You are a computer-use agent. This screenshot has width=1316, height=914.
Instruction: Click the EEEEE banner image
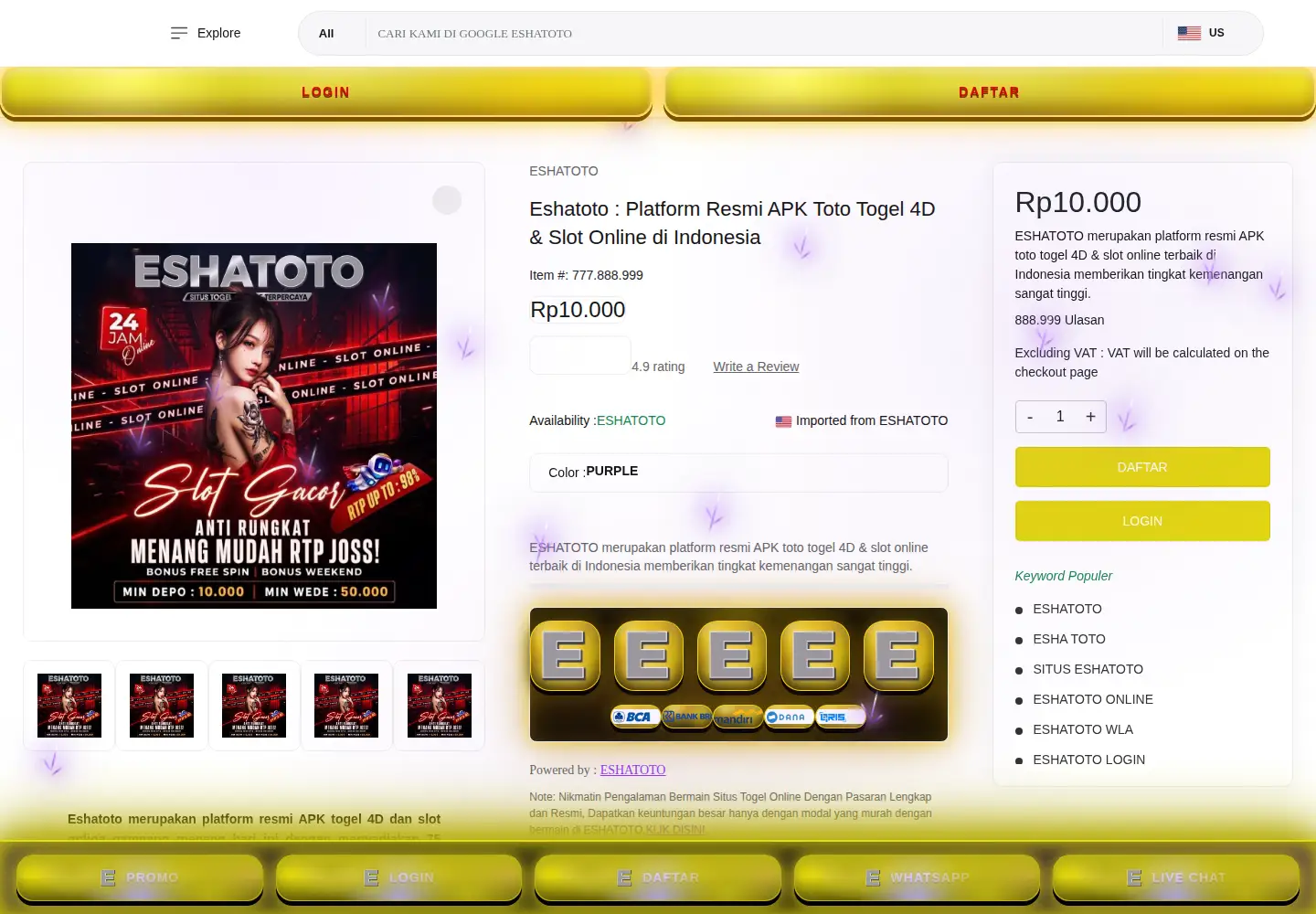click(x=738, y=675)
